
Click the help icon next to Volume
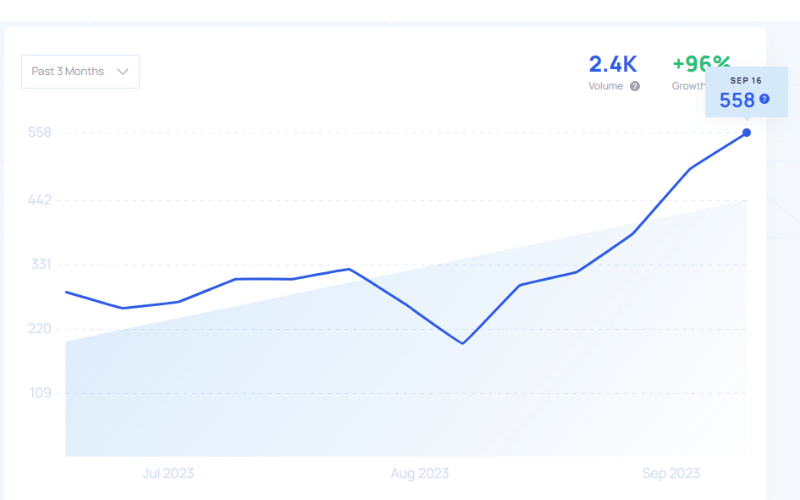tap(635, 87)
